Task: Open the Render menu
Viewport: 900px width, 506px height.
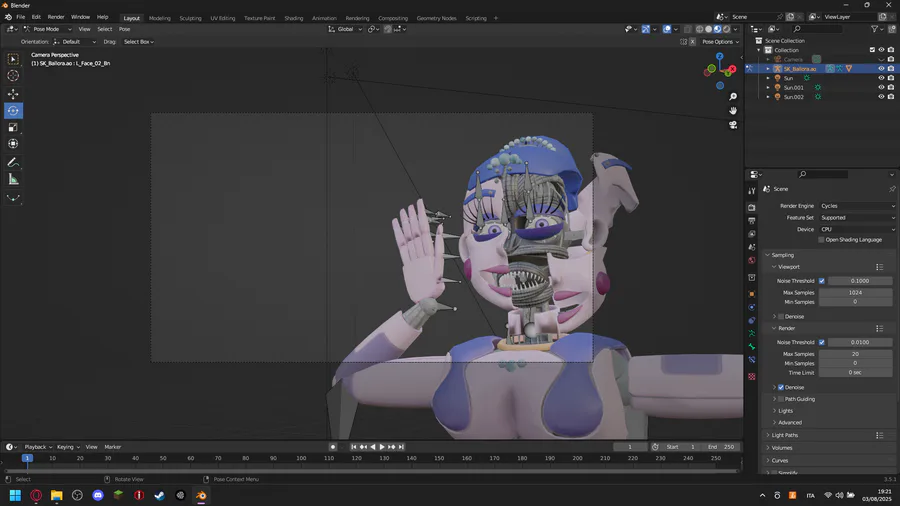Action: pyautogui.click(x=56, y=17)
